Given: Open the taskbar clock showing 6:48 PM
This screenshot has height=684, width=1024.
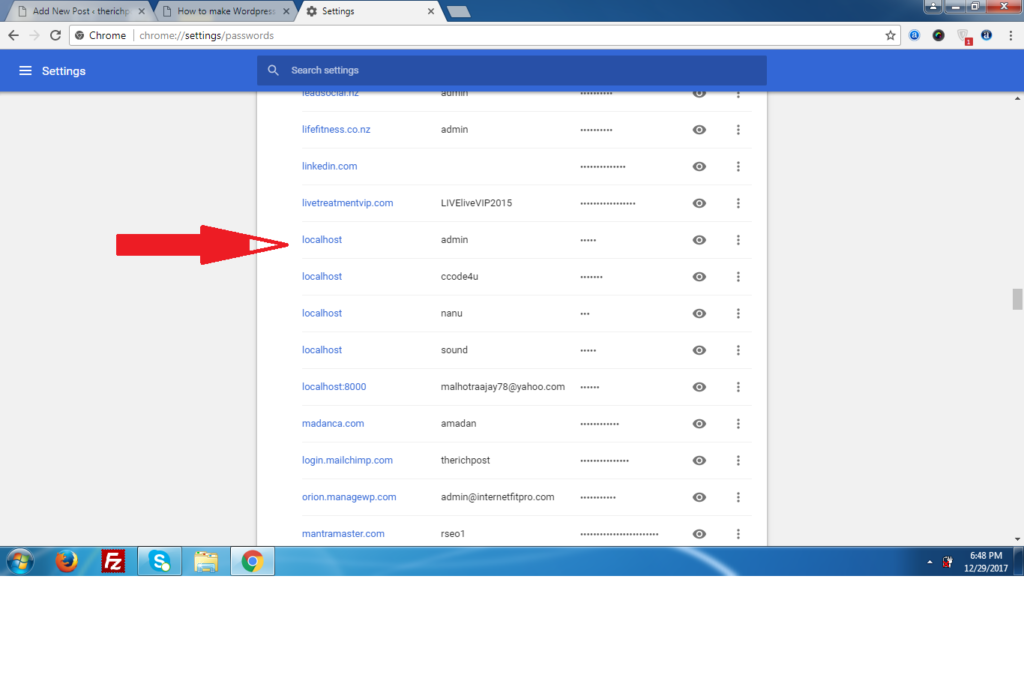Looking at the screenshot, I should click(x=985, y=562).
